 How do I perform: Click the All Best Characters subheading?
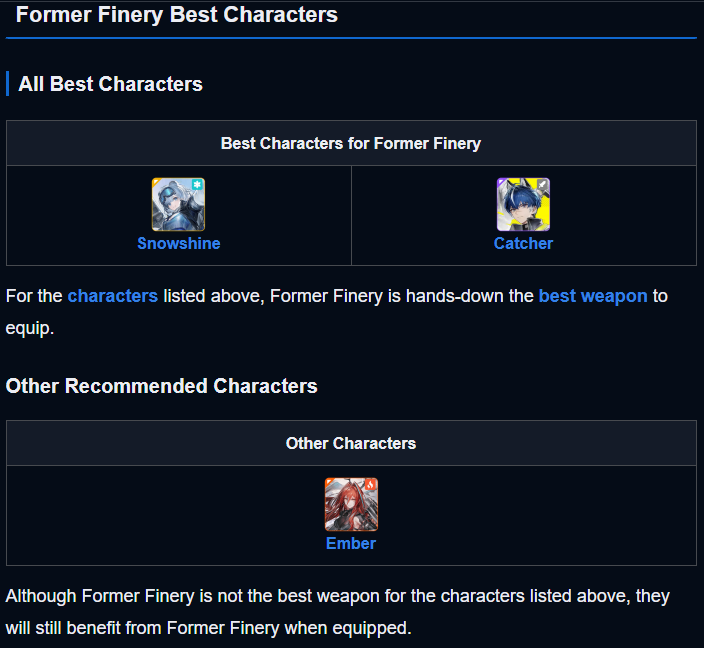[110, 84]
